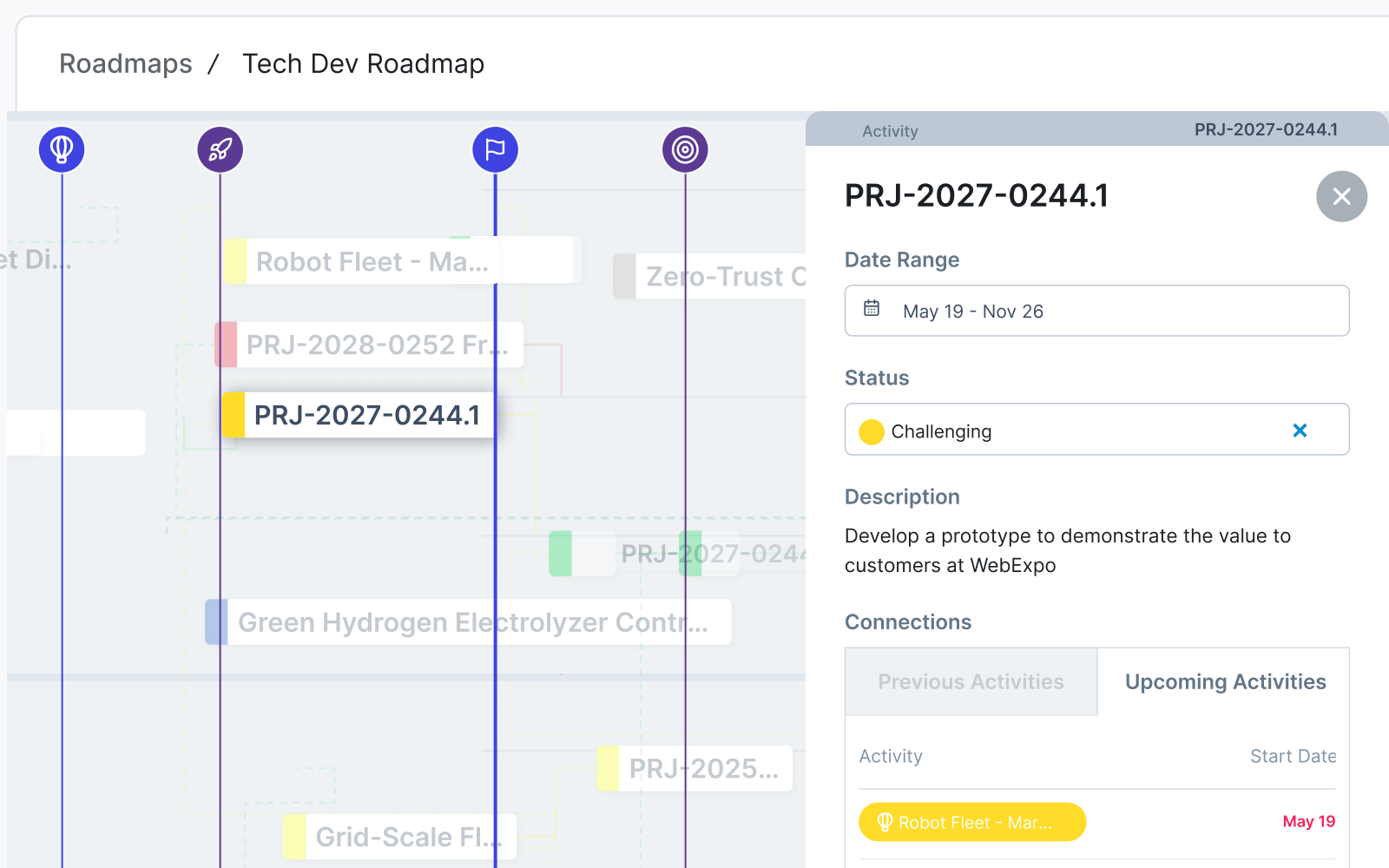Clear the Challenging status with blue X
The width and height of the screenshot is (1389, 868).
point(1300,431)
